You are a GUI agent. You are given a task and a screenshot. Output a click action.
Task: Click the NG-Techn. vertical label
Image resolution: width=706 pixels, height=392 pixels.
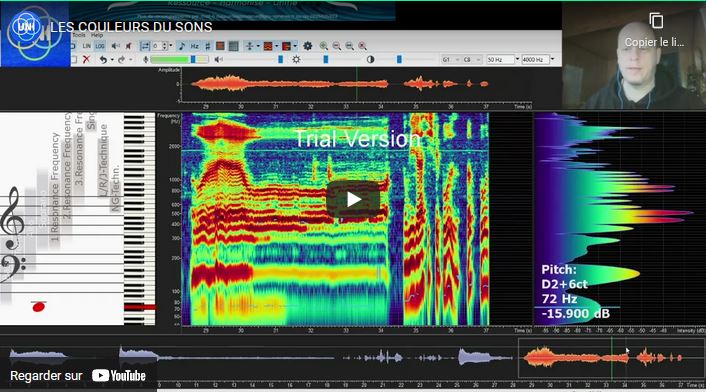(116, 188)
